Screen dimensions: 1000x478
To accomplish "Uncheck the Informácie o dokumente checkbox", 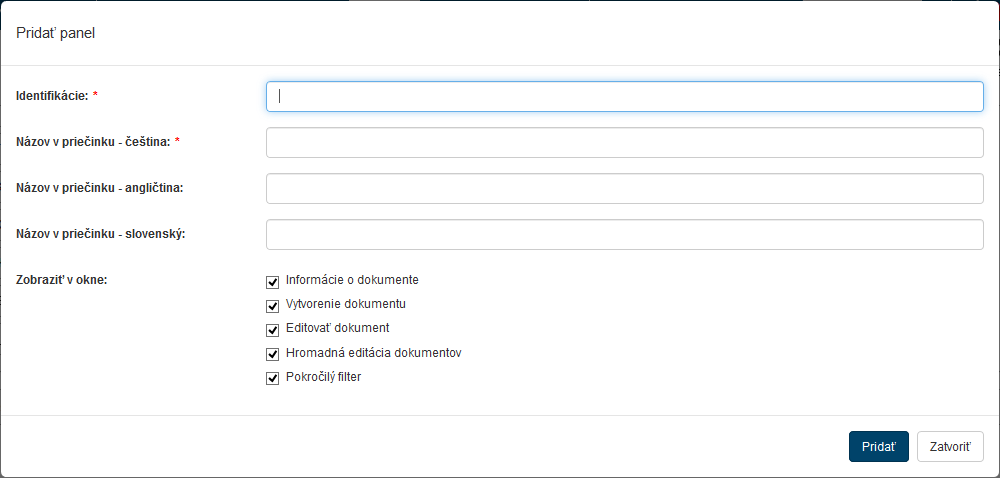I will coord(272,282).
